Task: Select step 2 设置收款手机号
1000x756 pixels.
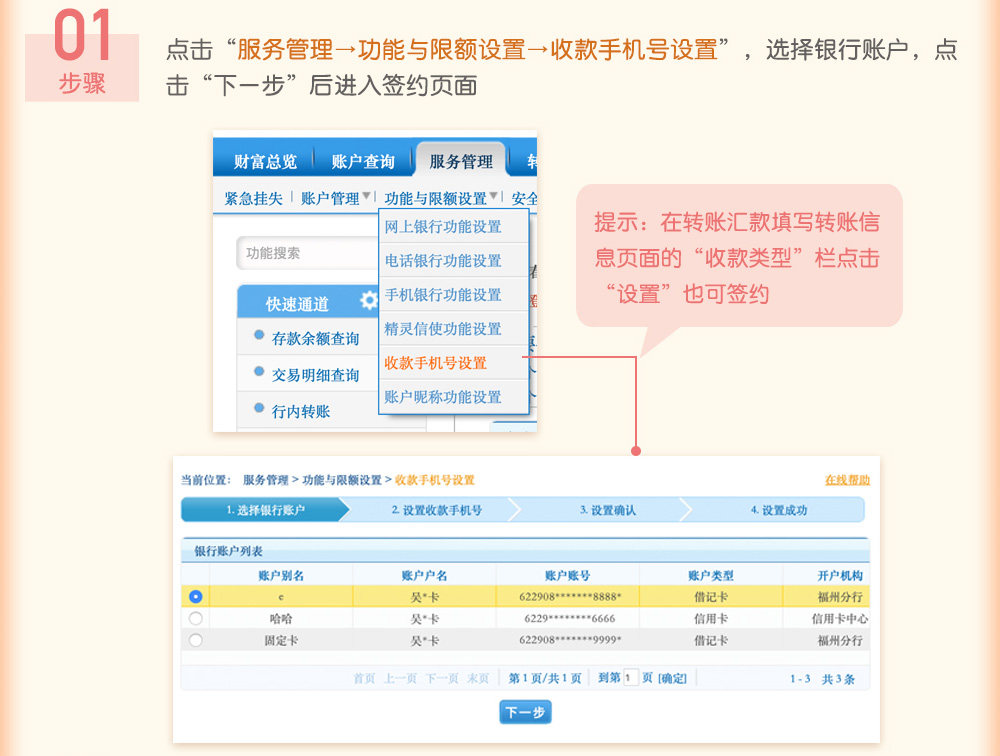Action: 436,510
